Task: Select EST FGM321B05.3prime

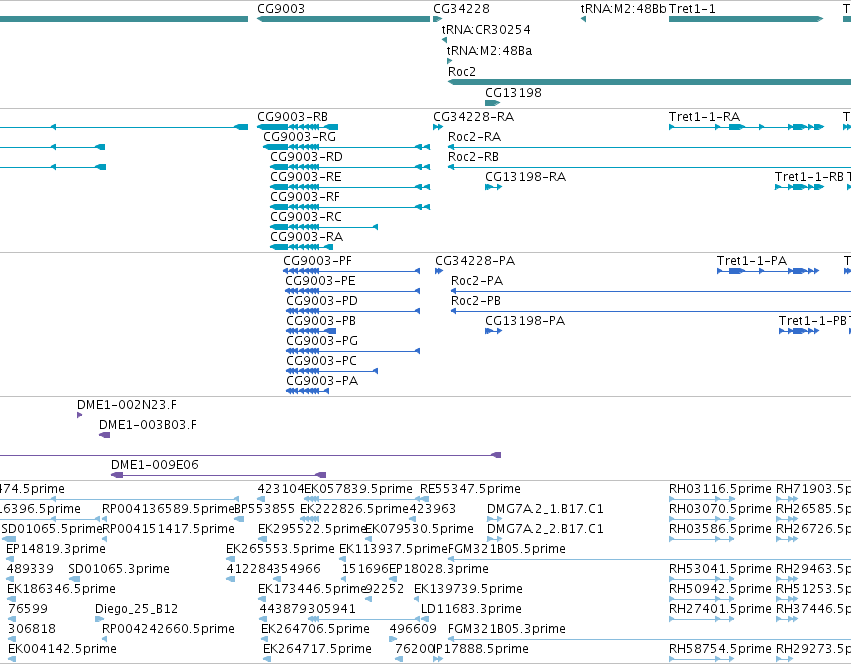Action: tap(506, 630)
